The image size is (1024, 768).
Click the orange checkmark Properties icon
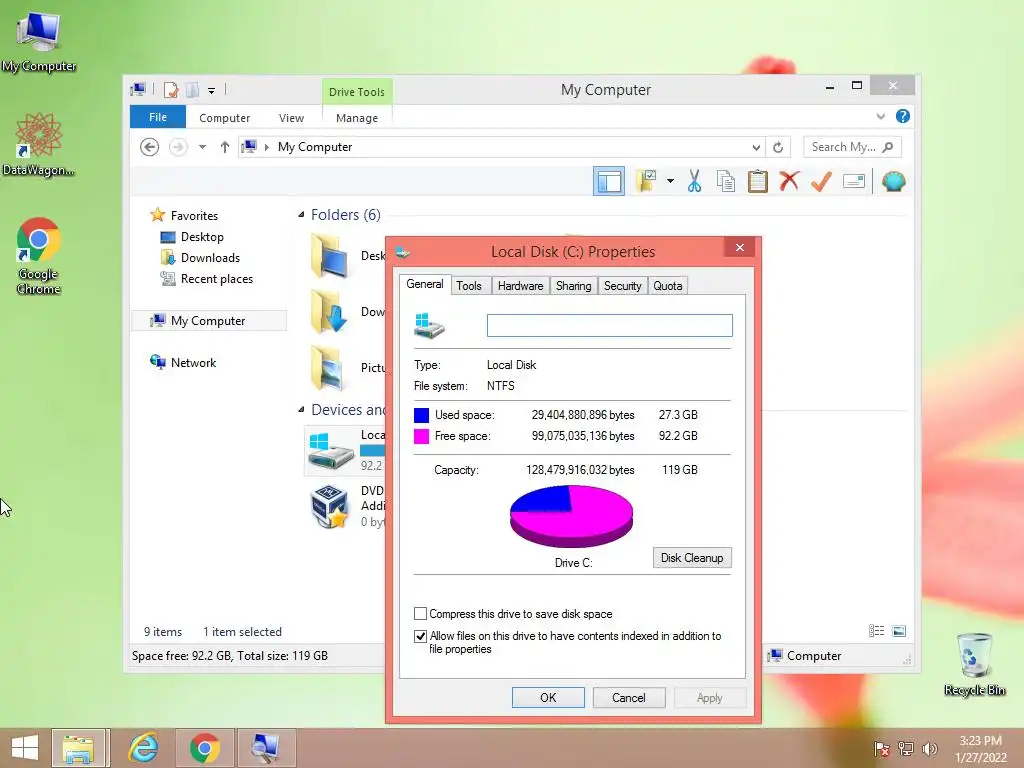point(821,181)
